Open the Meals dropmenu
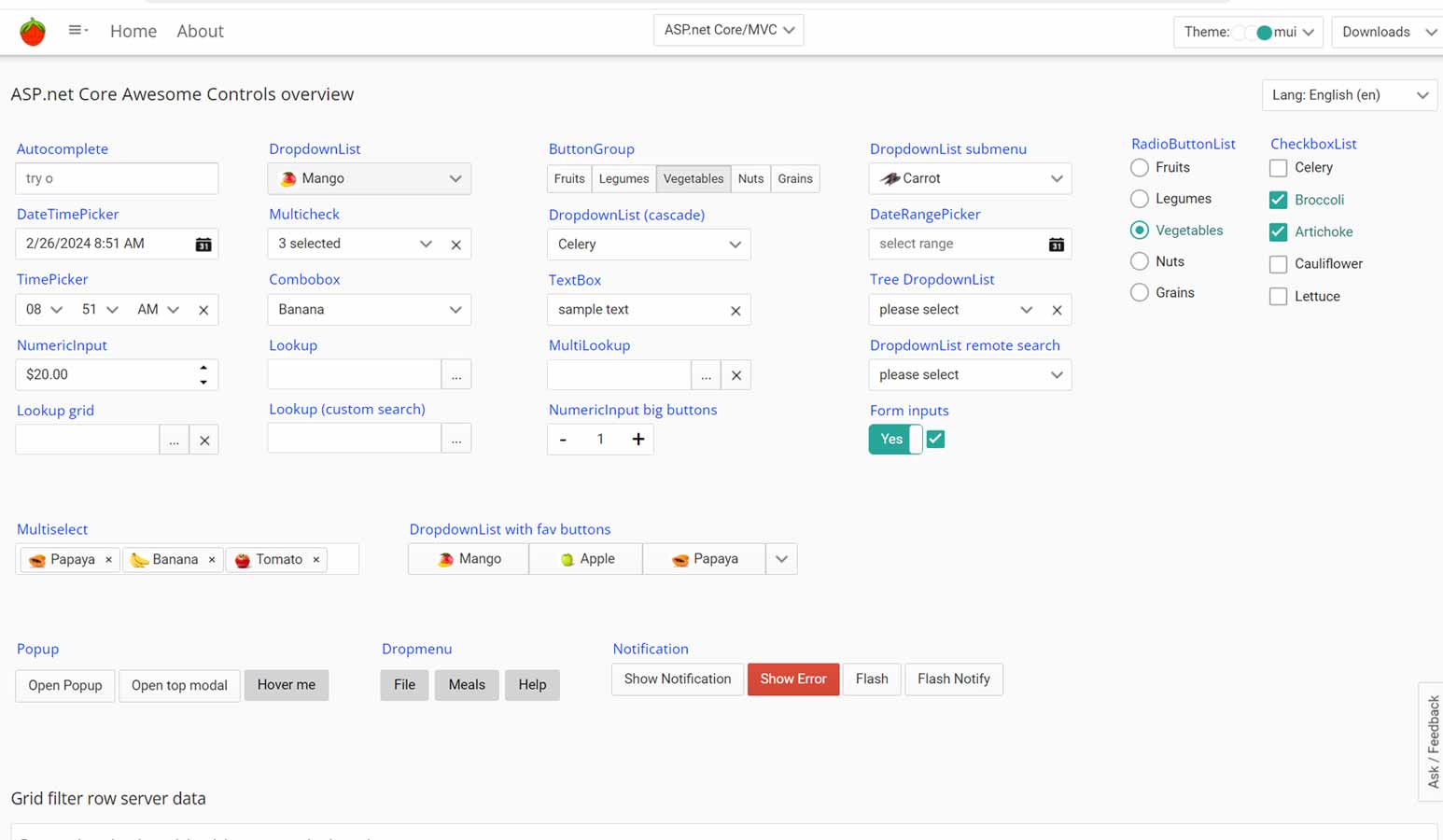This screenshot has height=840, width=1443. click(x=466, y=685)
